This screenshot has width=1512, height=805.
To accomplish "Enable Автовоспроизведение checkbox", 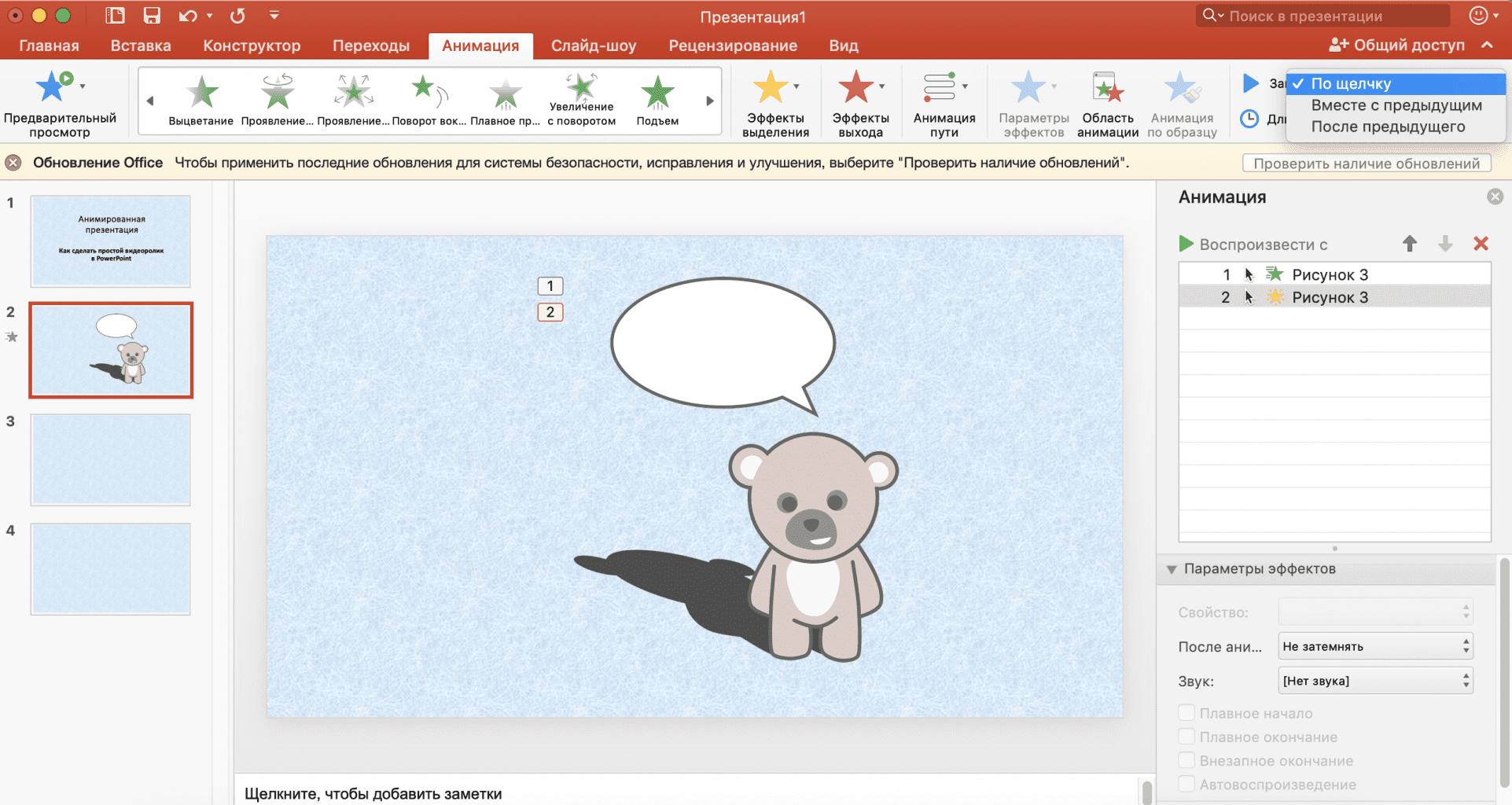I will coord(1186,784).
